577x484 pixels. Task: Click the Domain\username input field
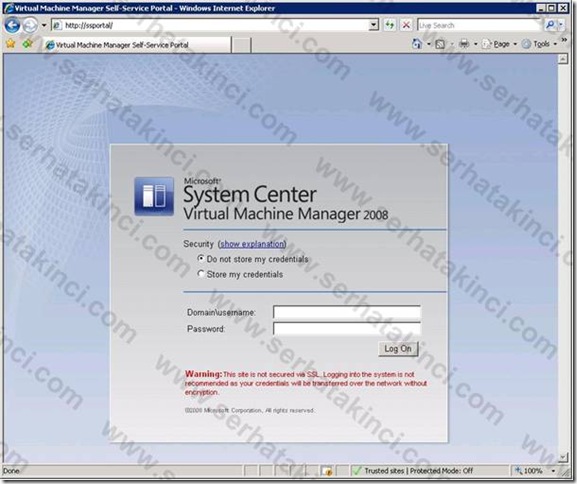point(347,312)
